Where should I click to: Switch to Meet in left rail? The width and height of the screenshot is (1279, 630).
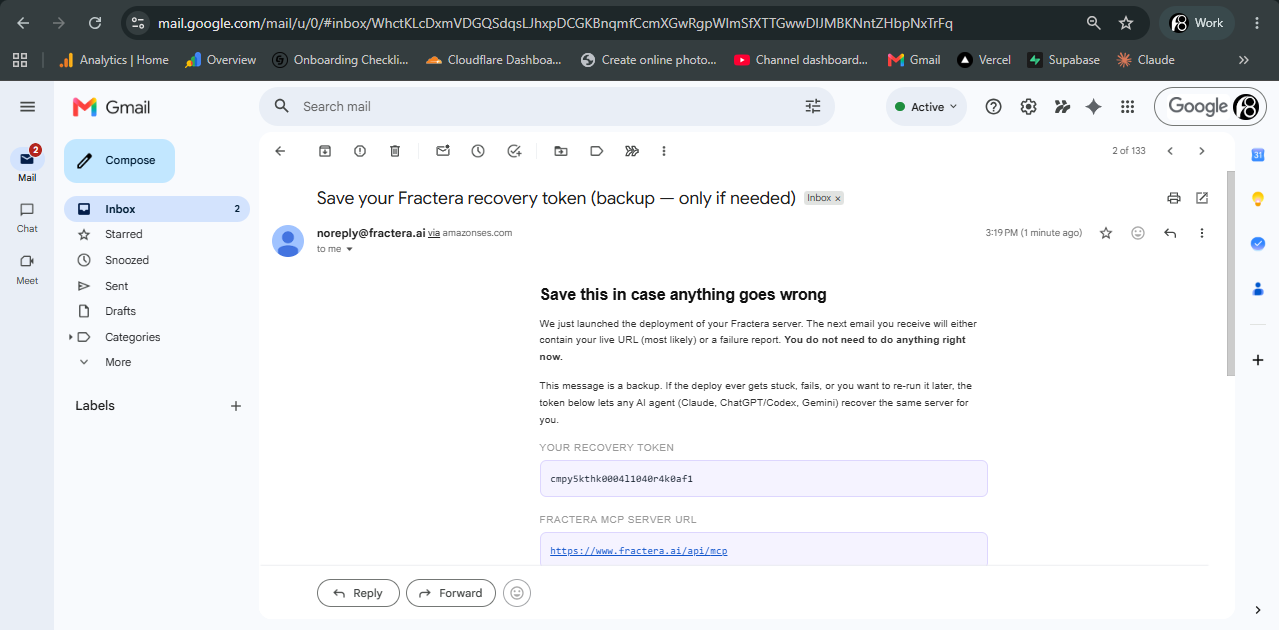pyautogui.click(x=27, y=268)
